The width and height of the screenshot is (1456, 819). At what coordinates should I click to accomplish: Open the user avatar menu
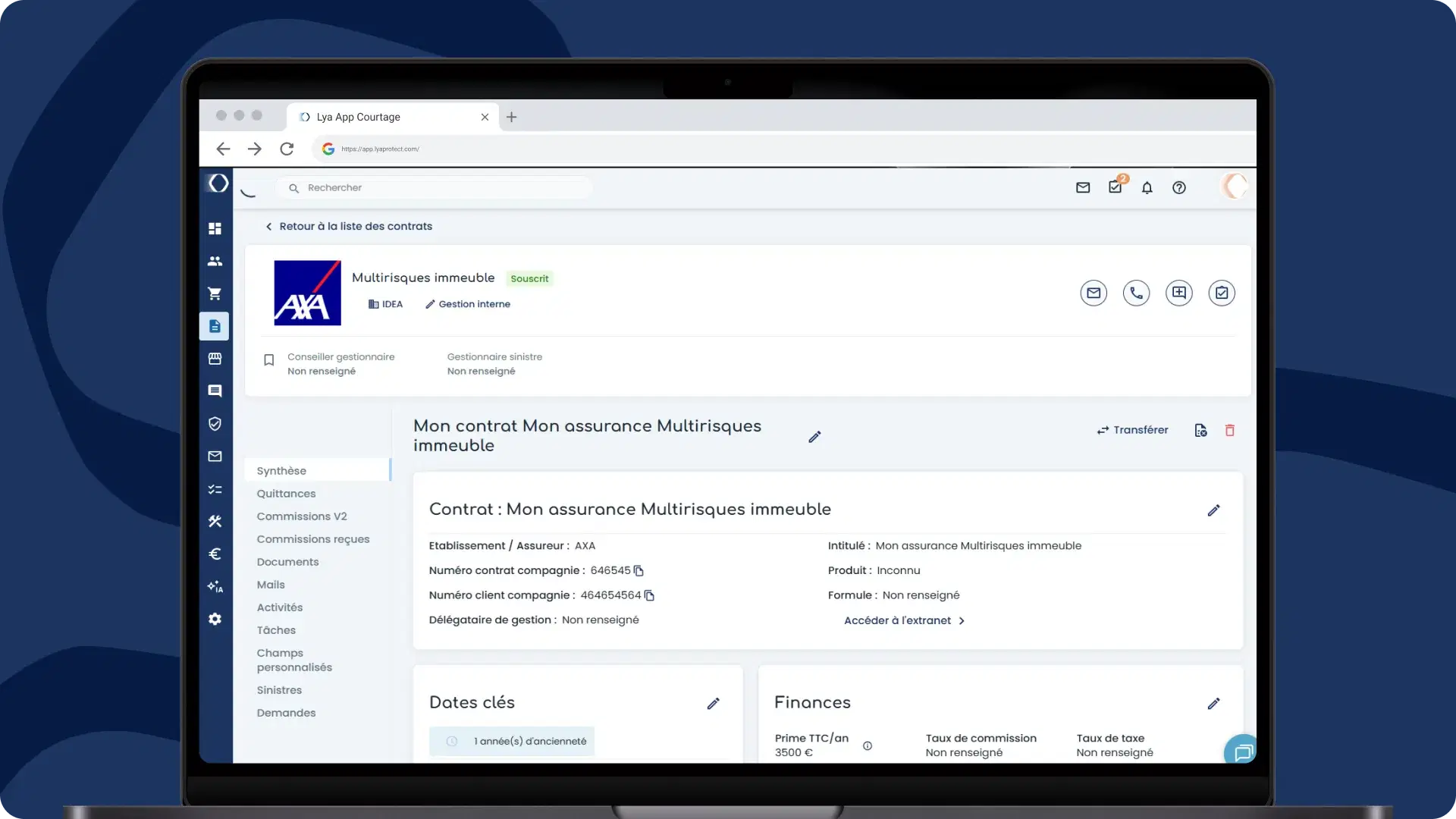tap(1233, 187)
